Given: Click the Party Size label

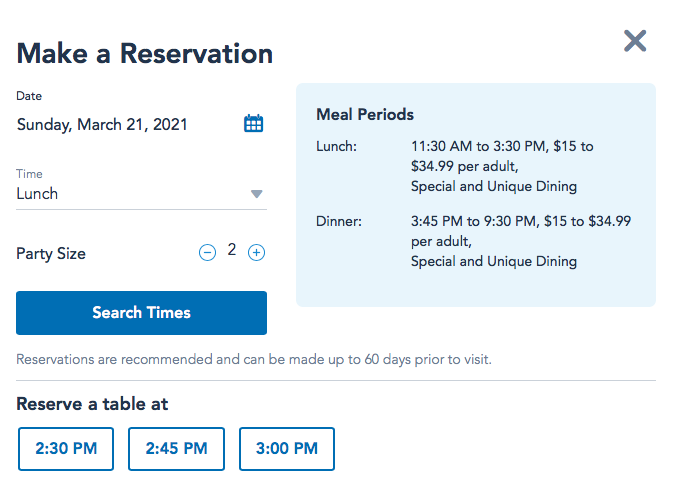Looking at the screenshot, I should 51,254.
